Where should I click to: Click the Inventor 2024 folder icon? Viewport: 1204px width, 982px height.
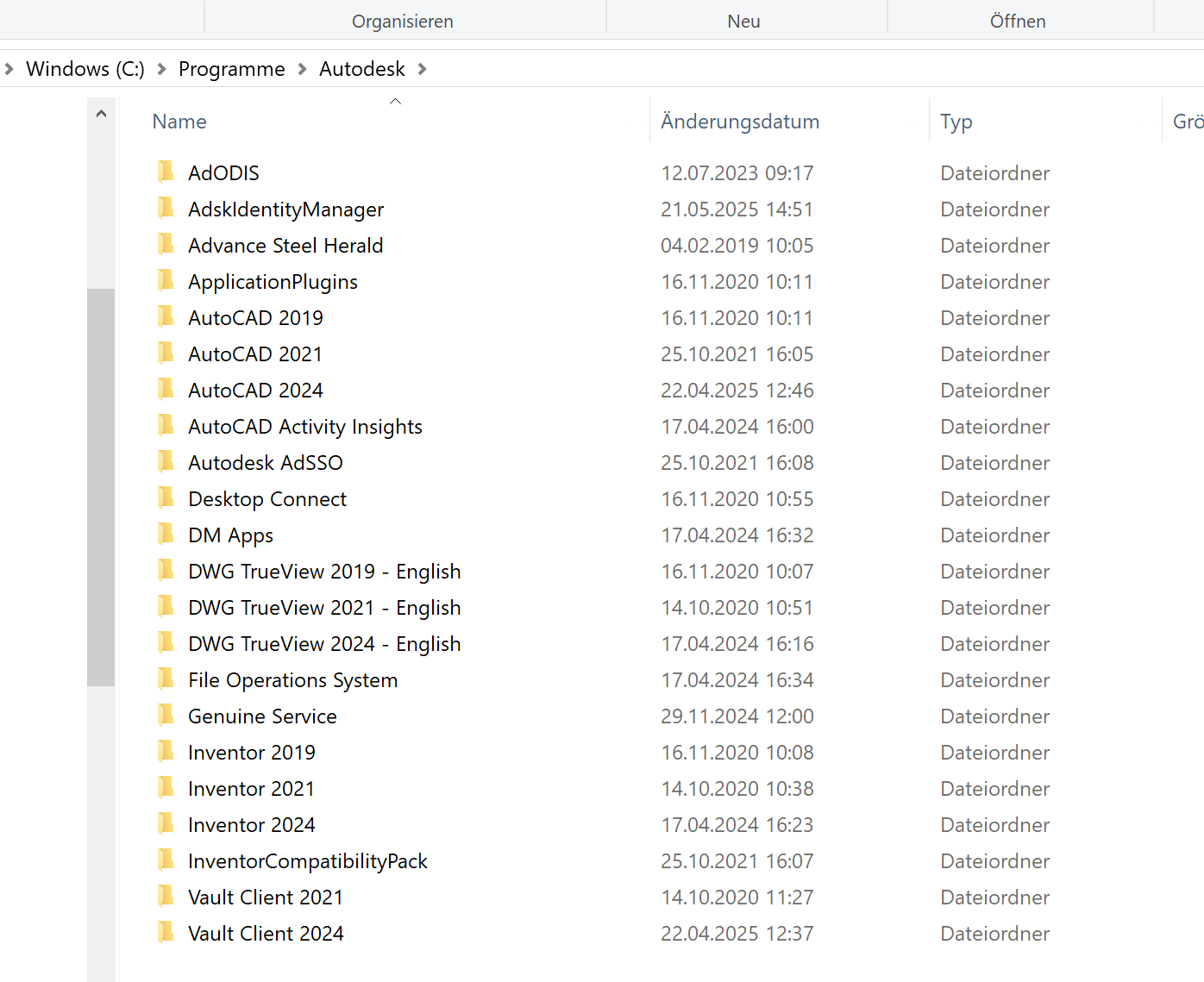point(166,823)
